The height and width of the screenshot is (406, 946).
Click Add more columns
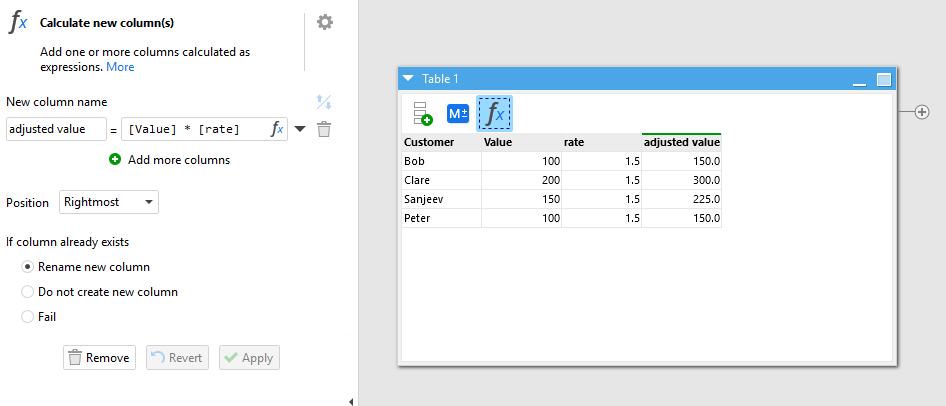tap(179, 160)
